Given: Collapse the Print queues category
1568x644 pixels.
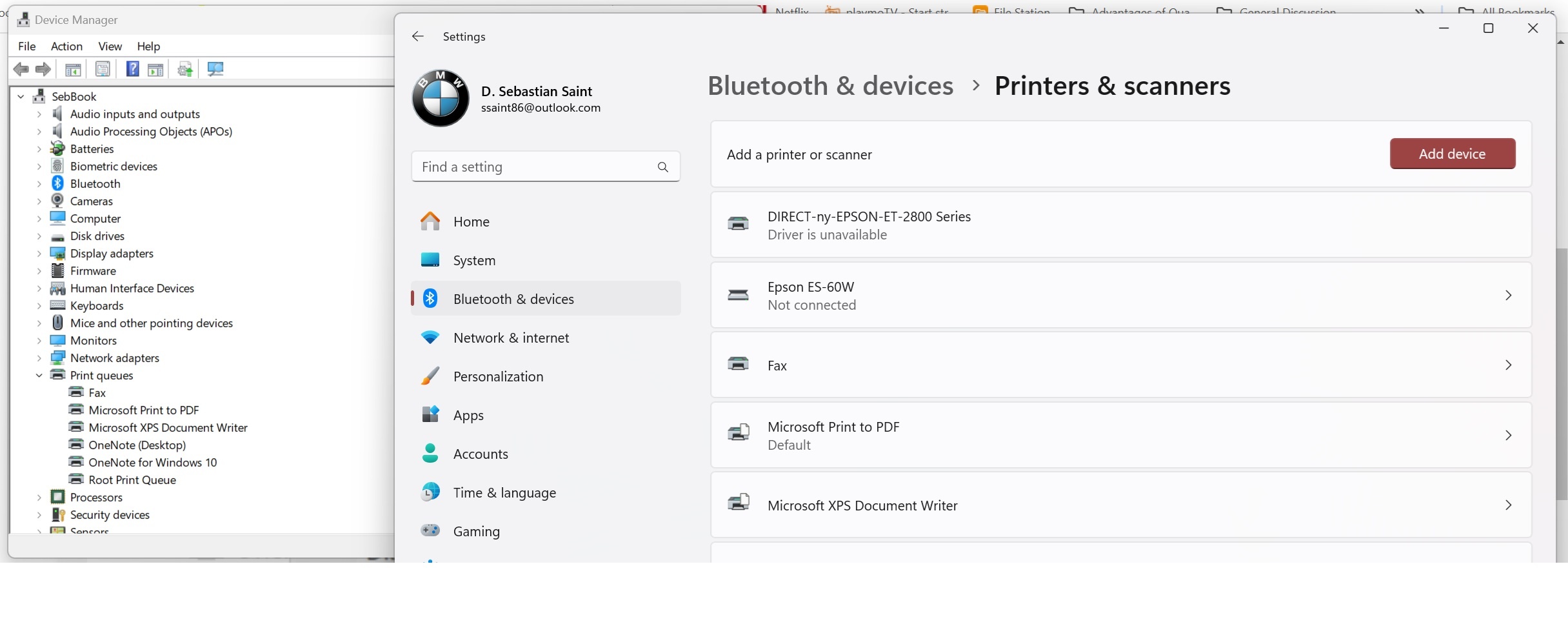Looking at the screenshot, I should 39,375.
